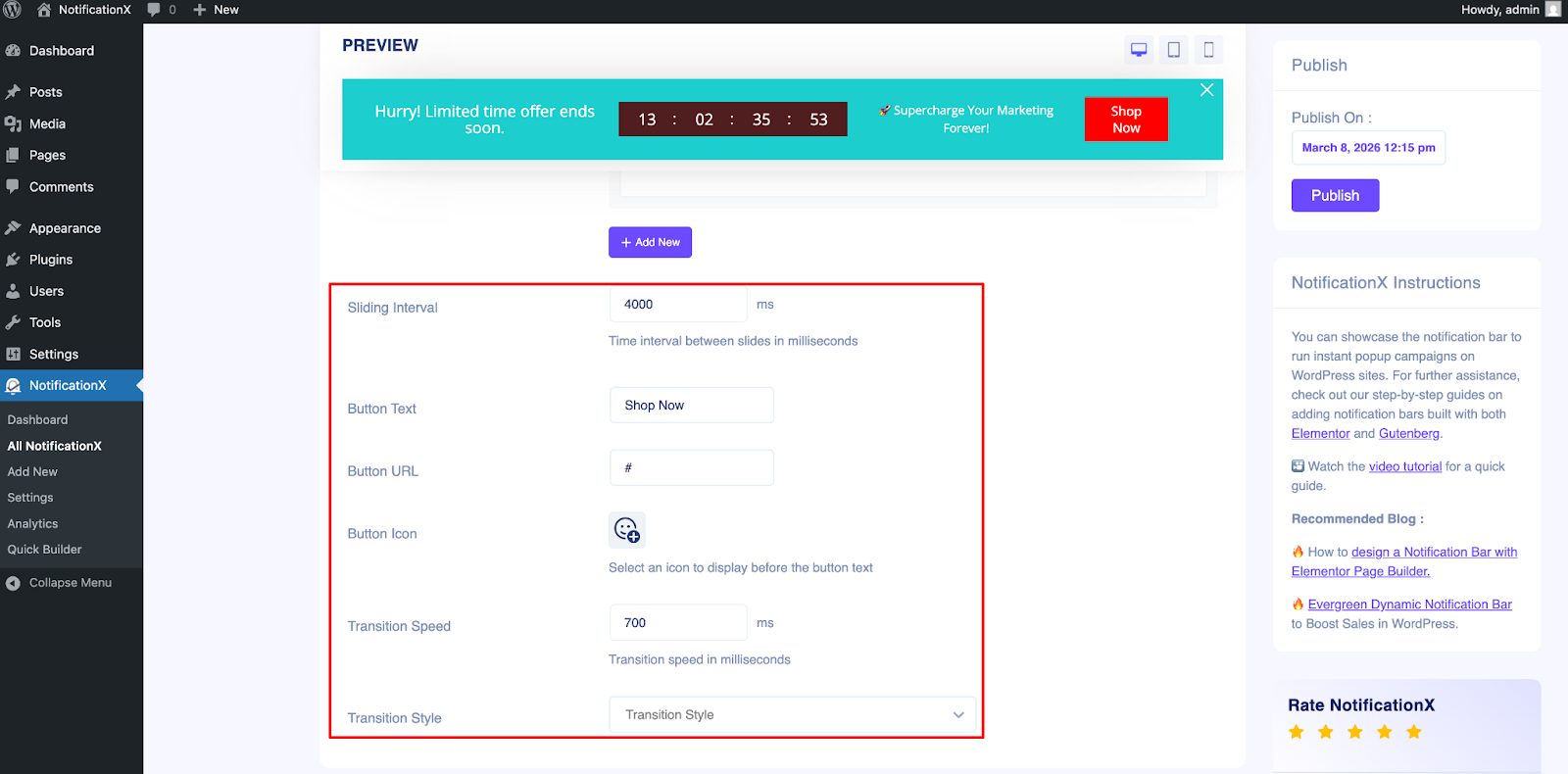Click 'Hurry! Limited time offer ends soon.' text

click(x=484, y=120)
